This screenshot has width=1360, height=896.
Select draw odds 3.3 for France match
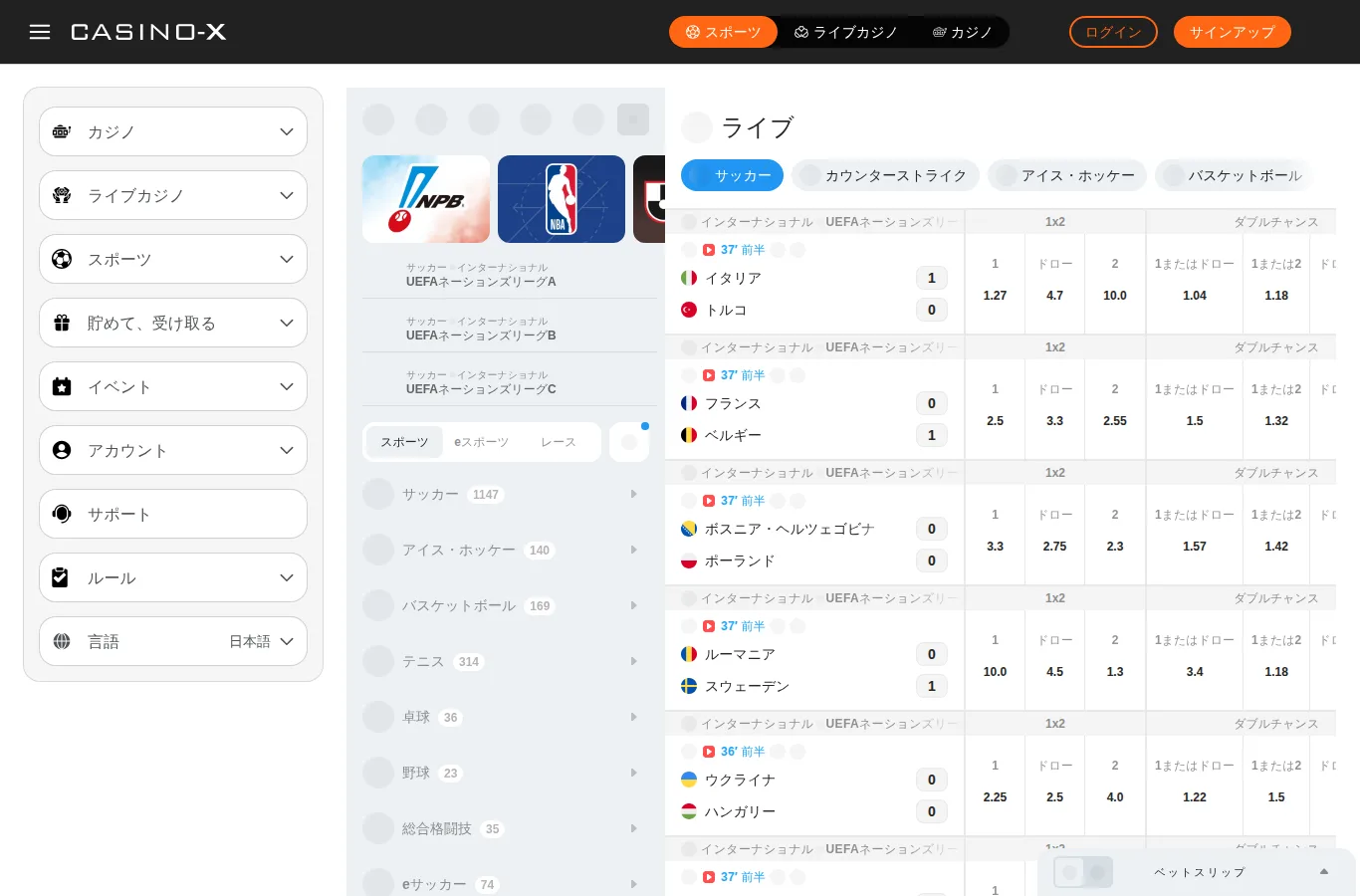[x=1054, y=421]
